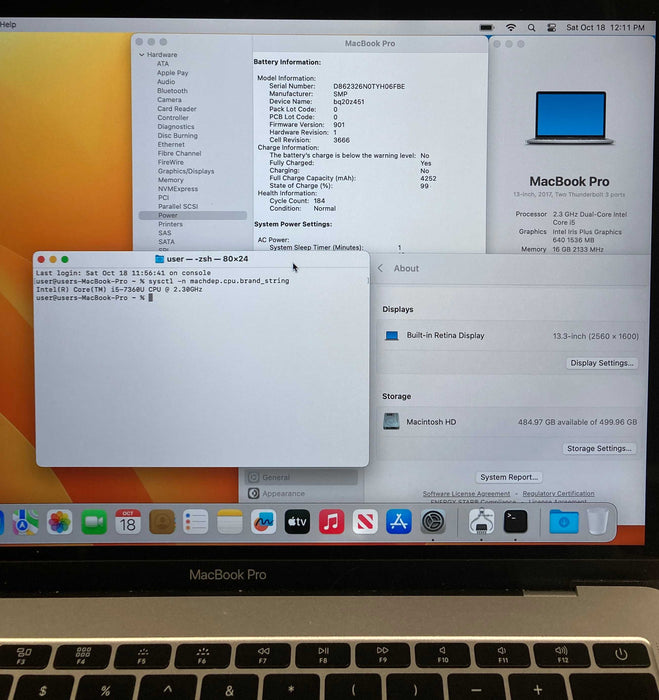This screenshot has width=659, height=700.
Task: Open the Help menu
Action: 8,24
